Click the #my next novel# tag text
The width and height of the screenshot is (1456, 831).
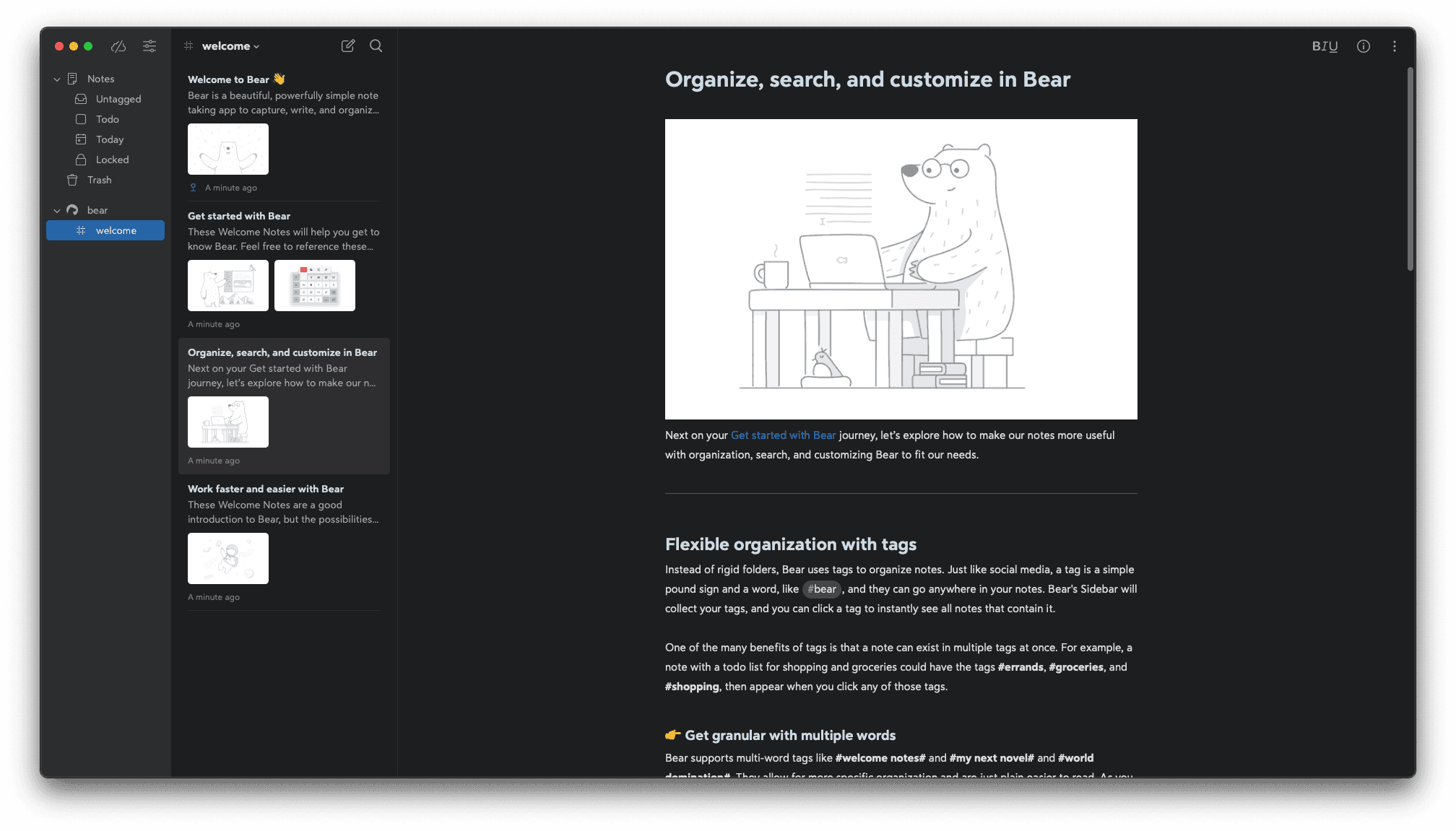click(x=992, y=758)
